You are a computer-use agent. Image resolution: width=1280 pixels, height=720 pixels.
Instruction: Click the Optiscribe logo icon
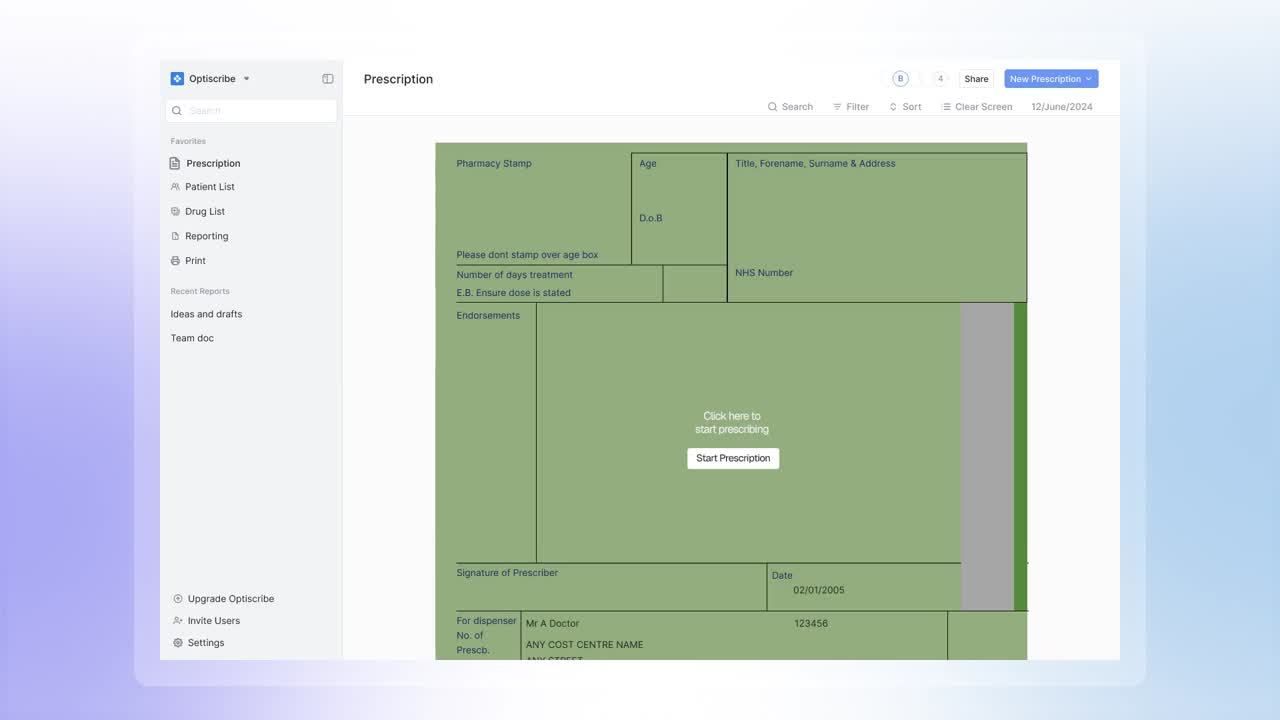177,79
